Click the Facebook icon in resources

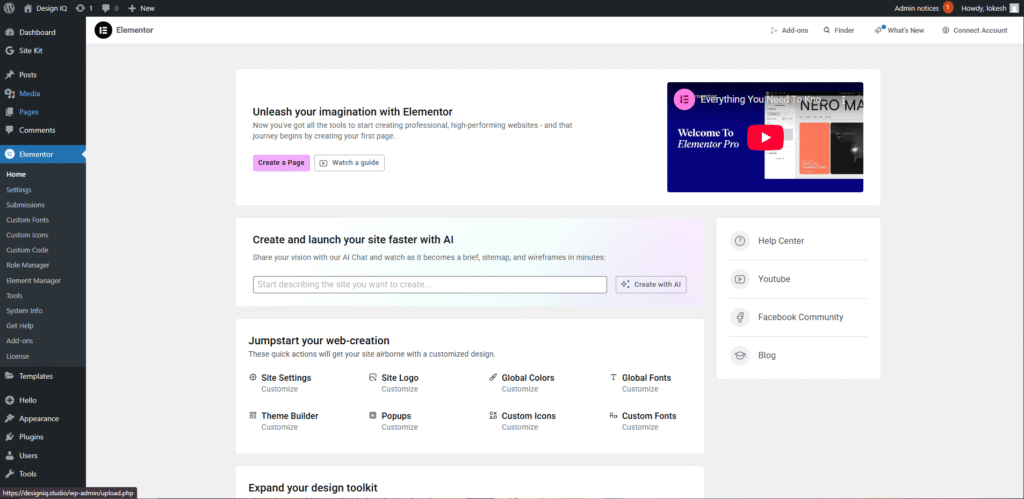740,317
